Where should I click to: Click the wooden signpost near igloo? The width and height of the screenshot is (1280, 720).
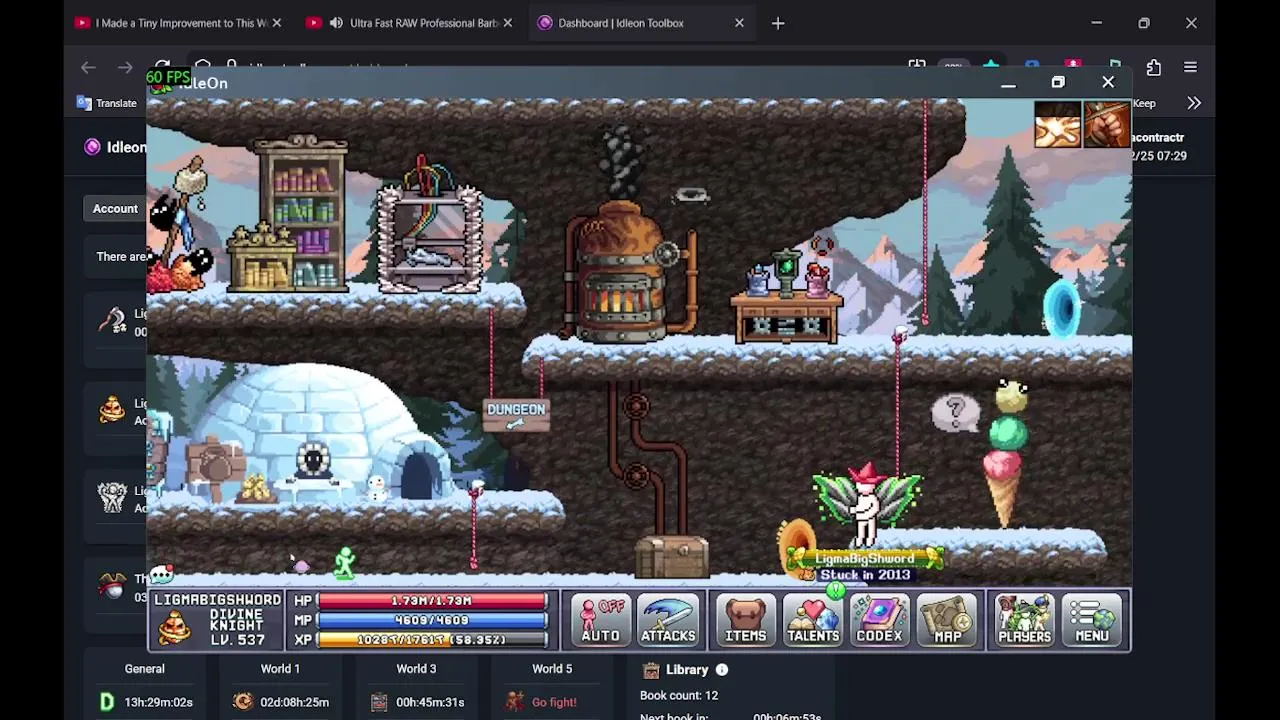pos(213,468)
